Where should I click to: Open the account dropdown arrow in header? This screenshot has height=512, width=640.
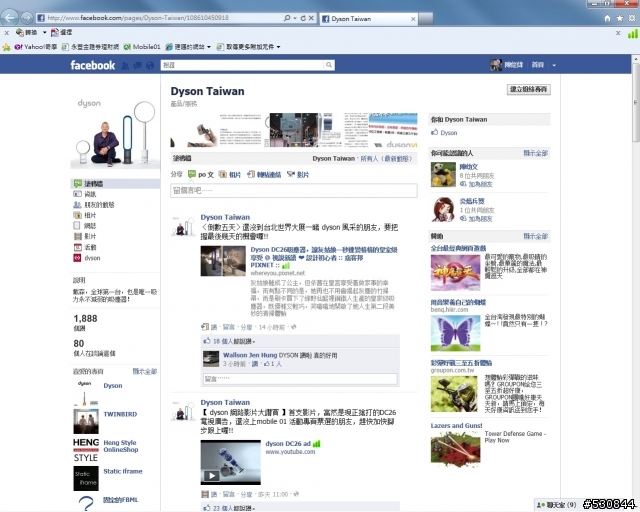tap(554, 65)
